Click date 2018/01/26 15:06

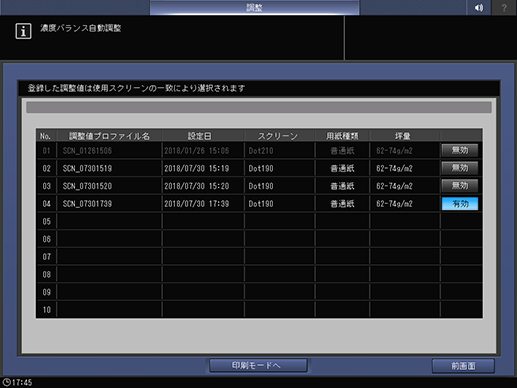point(197,151)
